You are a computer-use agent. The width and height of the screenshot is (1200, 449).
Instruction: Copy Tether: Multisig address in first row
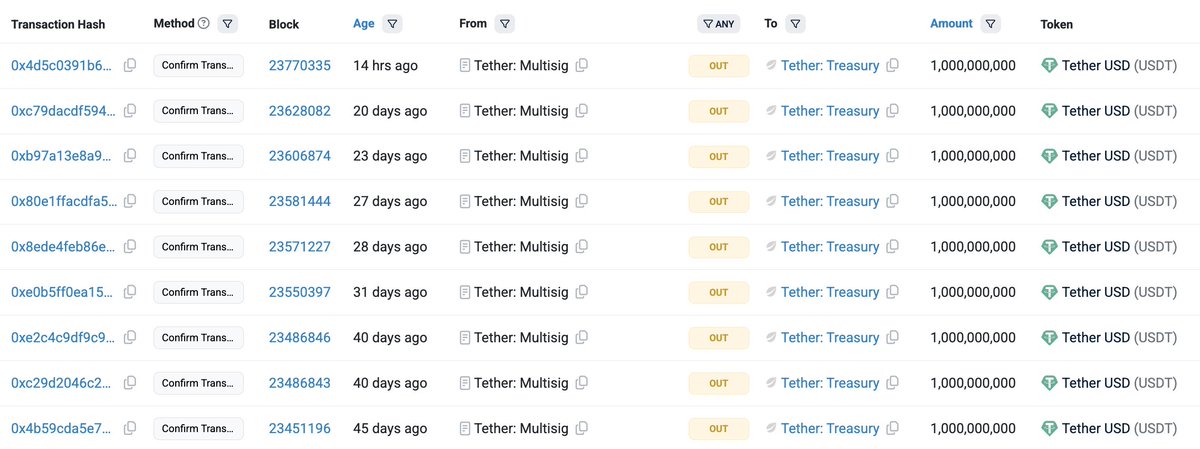pos(582,66)
